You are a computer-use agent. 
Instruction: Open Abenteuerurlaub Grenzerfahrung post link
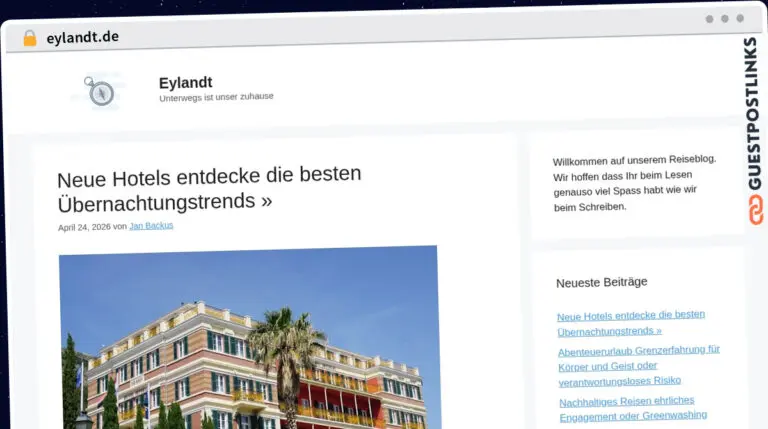coord(639,365)
